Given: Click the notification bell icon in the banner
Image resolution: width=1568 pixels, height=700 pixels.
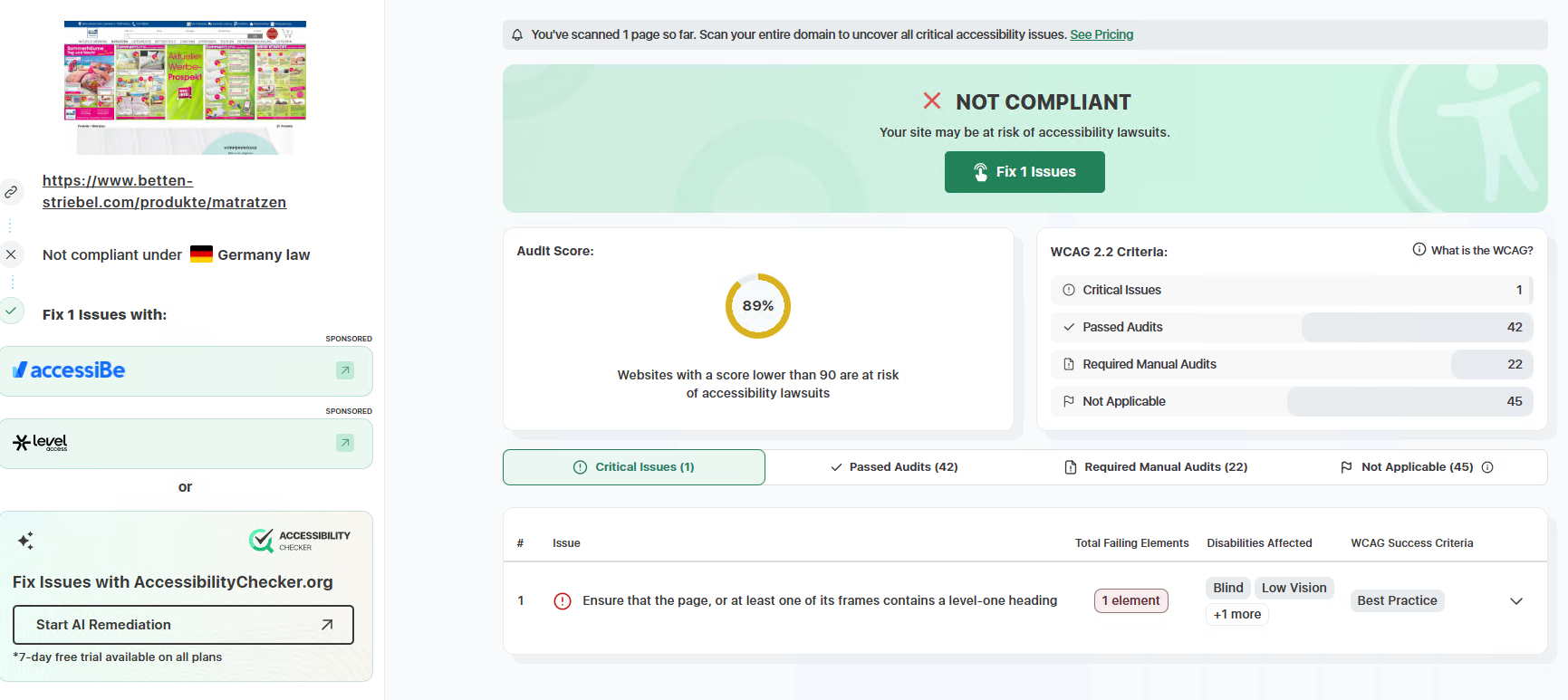Looking at the screenshot, I should [x=517, y=35].
